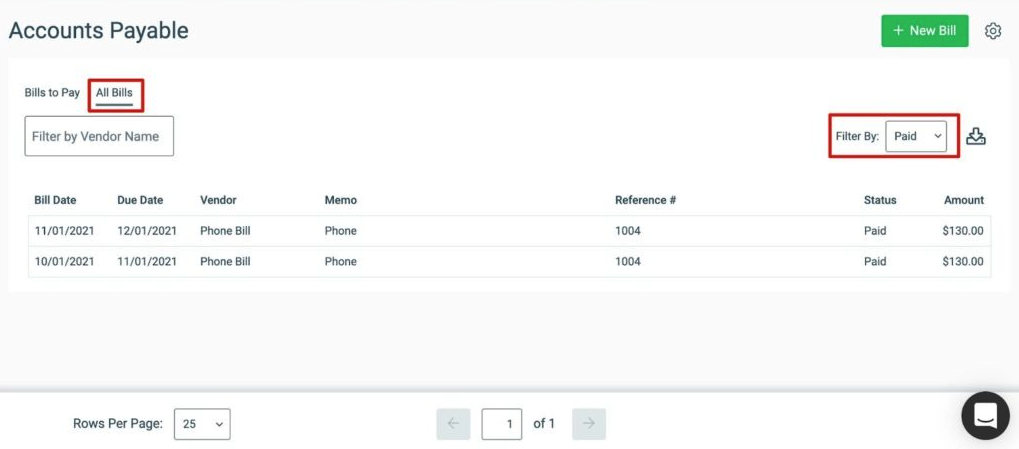The image size is (1019, 449).
Task: Switch to the Bills to Pay tab
Action: (x=52, y=92)
